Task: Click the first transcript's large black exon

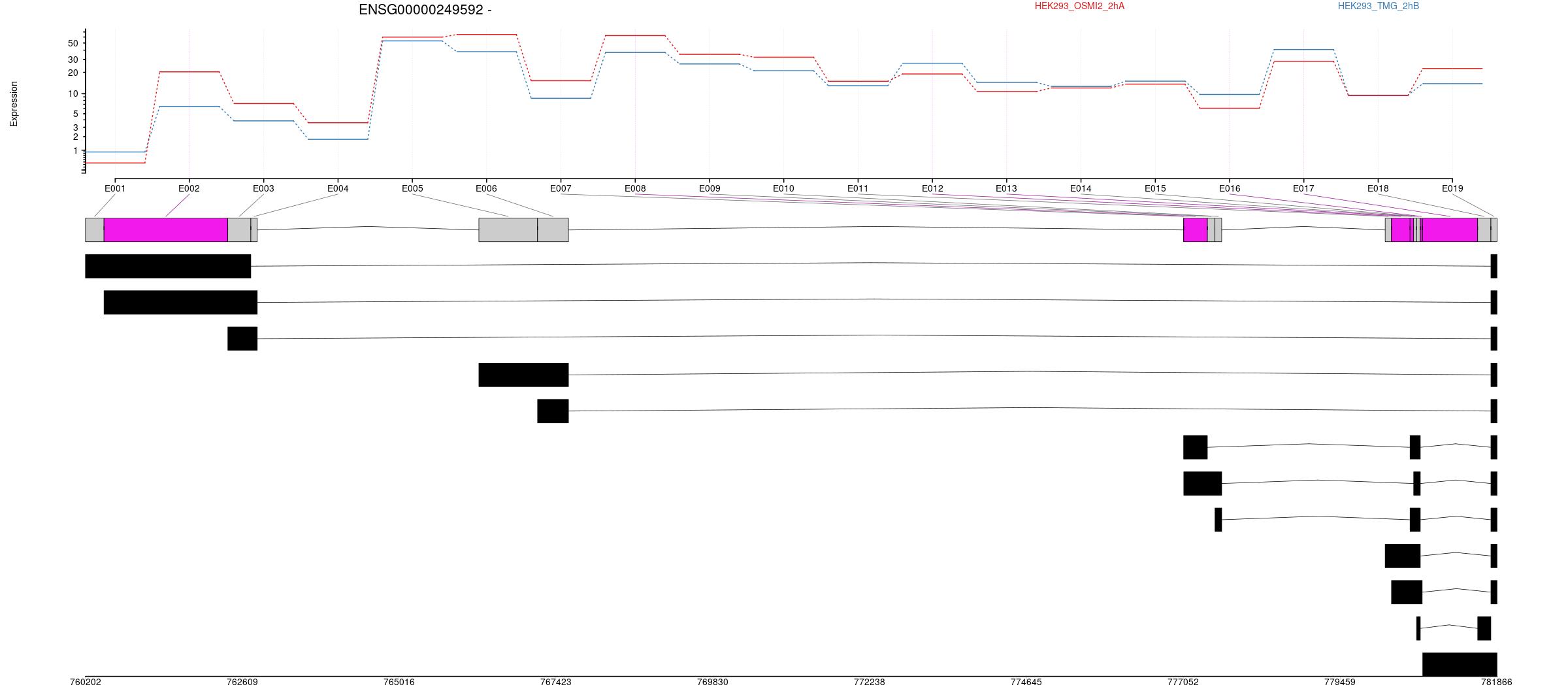Action: [168, 266]
